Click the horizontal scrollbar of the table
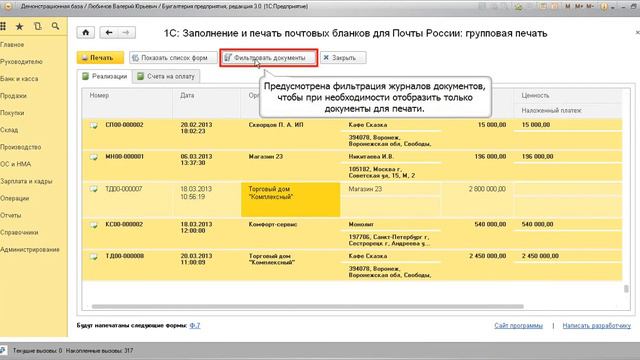The width and height of the screenshot is (640, 360). tap(307, 306)
